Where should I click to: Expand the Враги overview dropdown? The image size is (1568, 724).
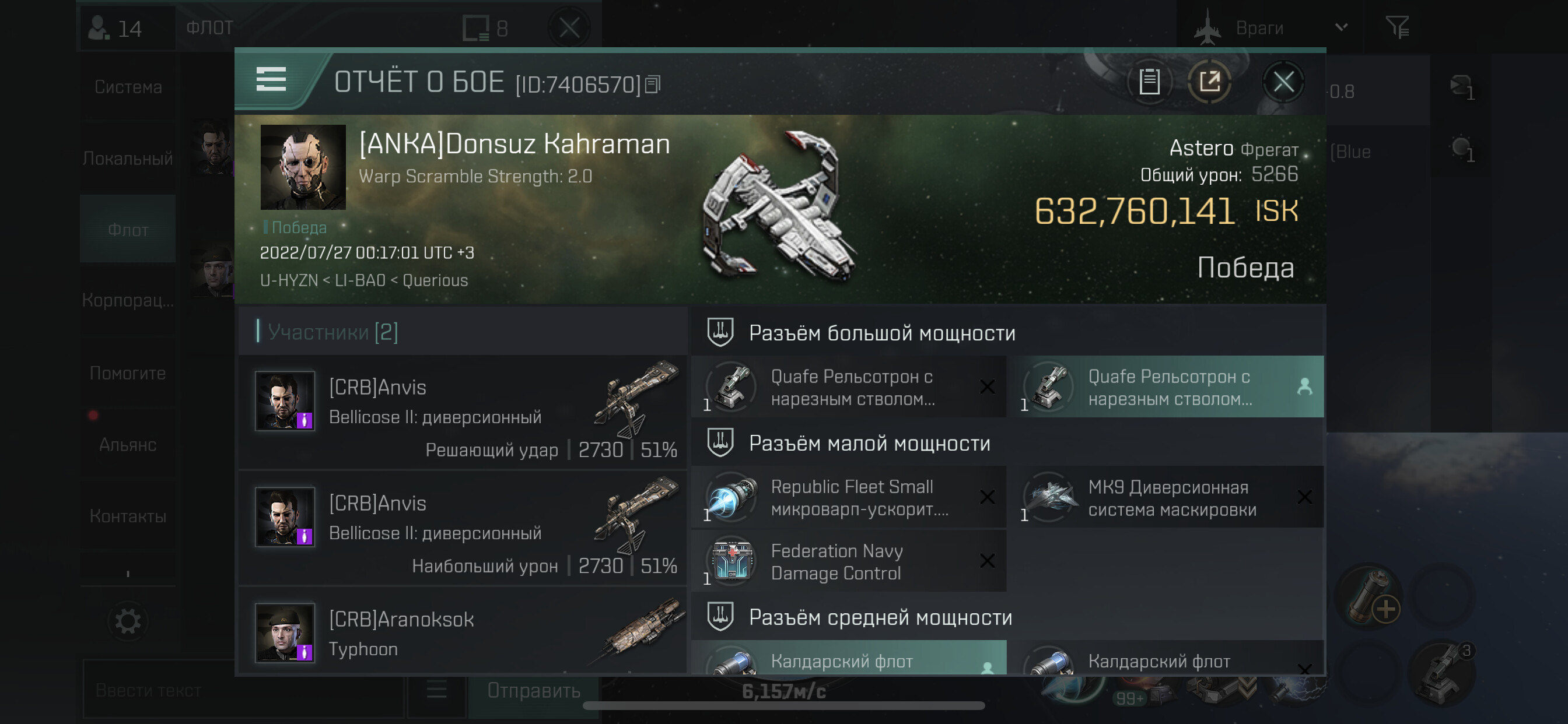click(1341, 27)
